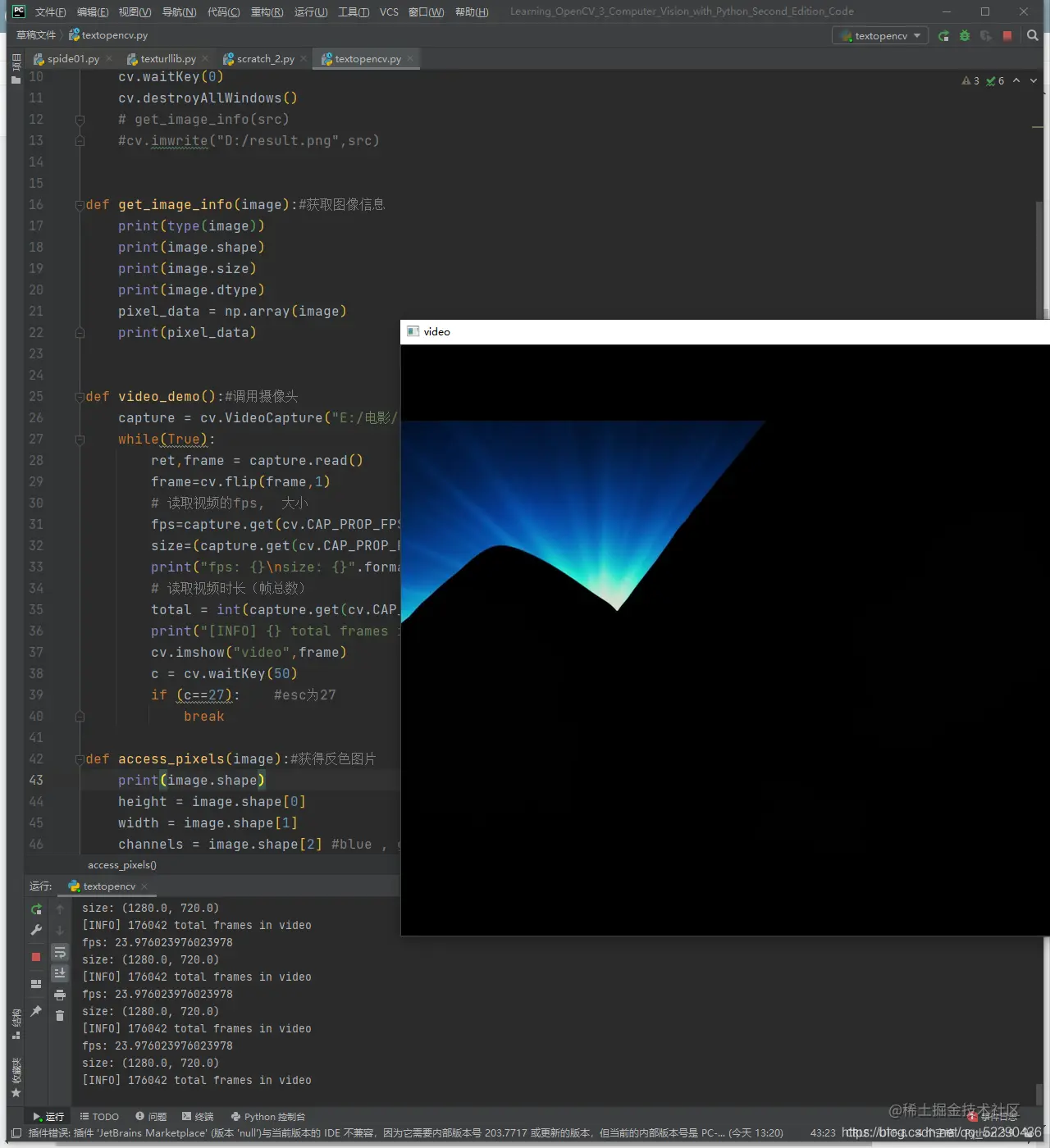Click the video window title bar
This screenshot has height=1148, width=1050.
[725, 332]
